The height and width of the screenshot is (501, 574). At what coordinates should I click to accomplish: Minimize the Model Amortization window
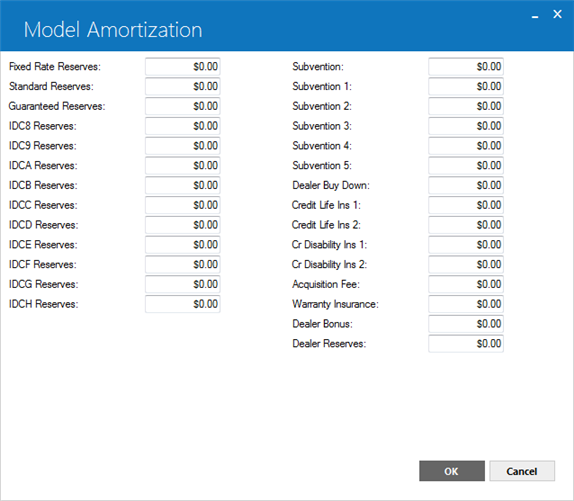(x=535, y=15)
